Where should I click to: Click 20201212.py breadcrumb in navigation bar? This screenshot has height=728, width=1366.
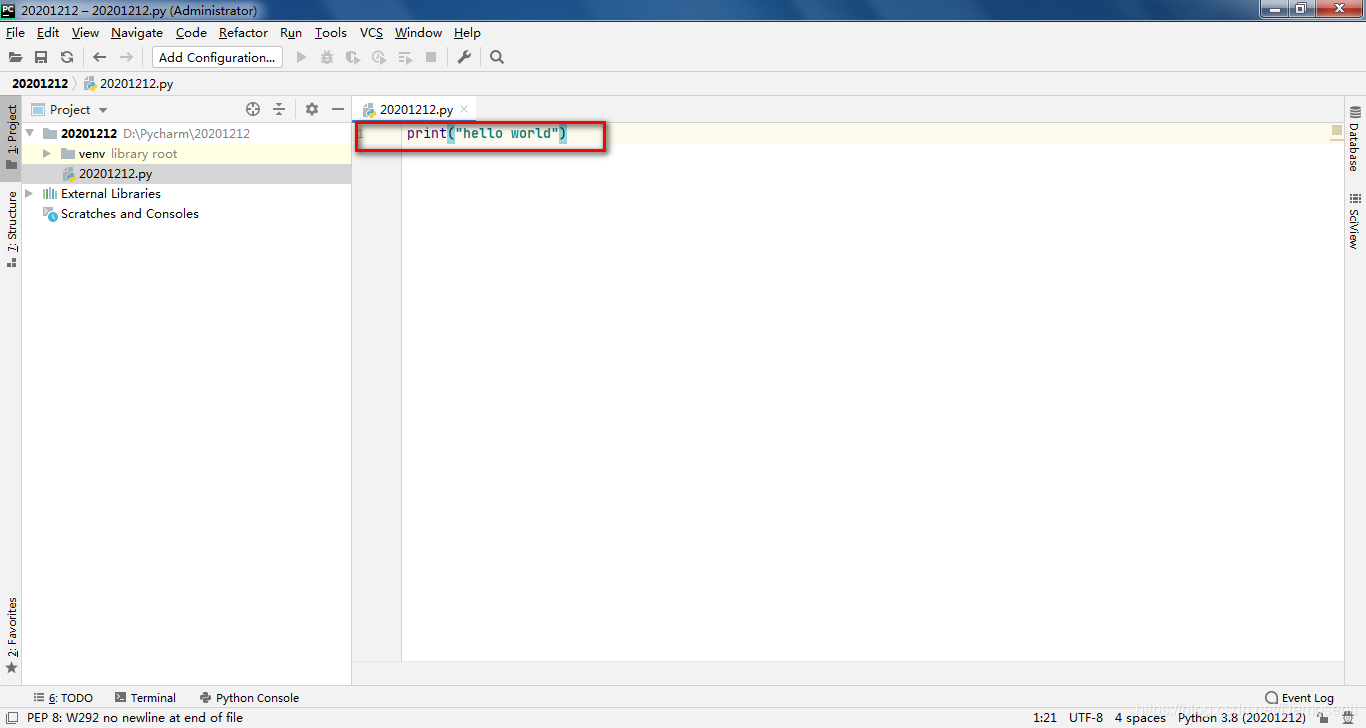(x=128, y=84)
